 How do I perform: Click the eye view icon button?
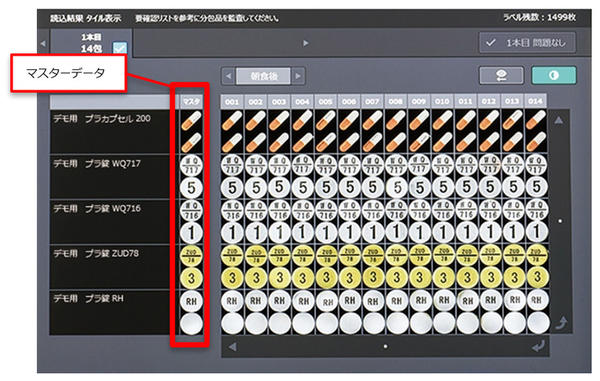[501, 75]
